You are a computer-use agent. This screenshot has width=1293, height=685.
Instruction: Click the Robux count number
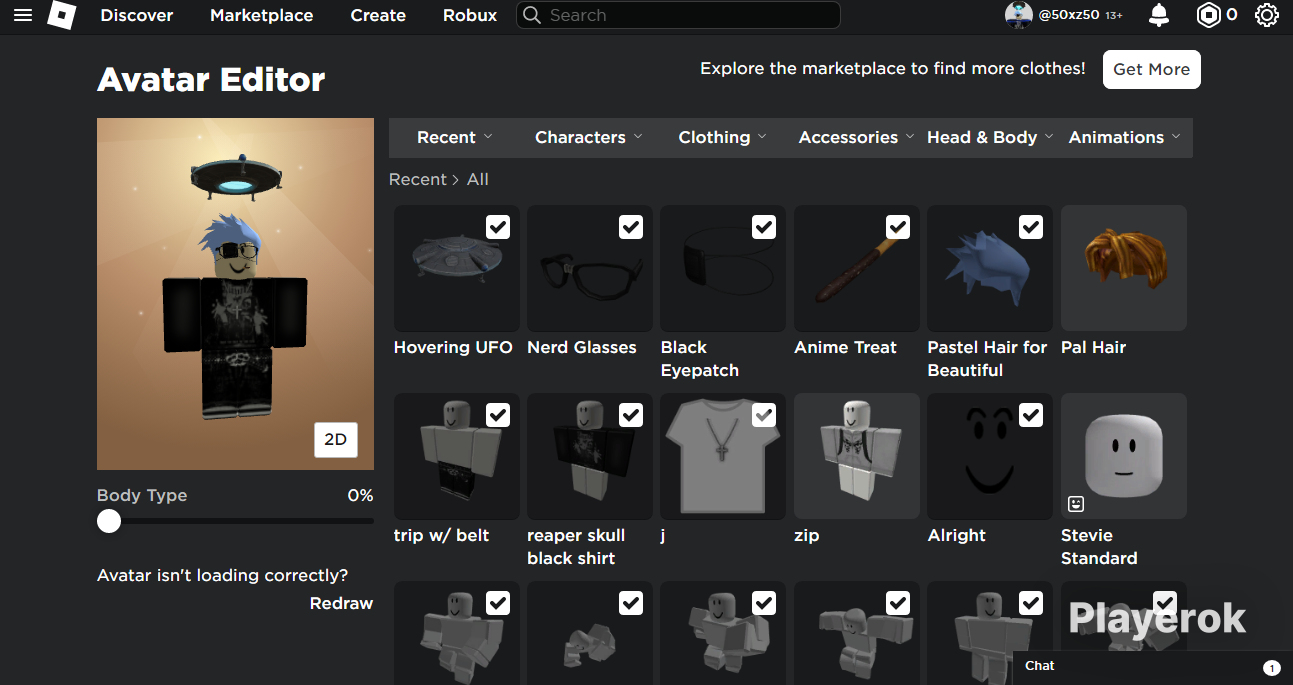[1232, 15]
